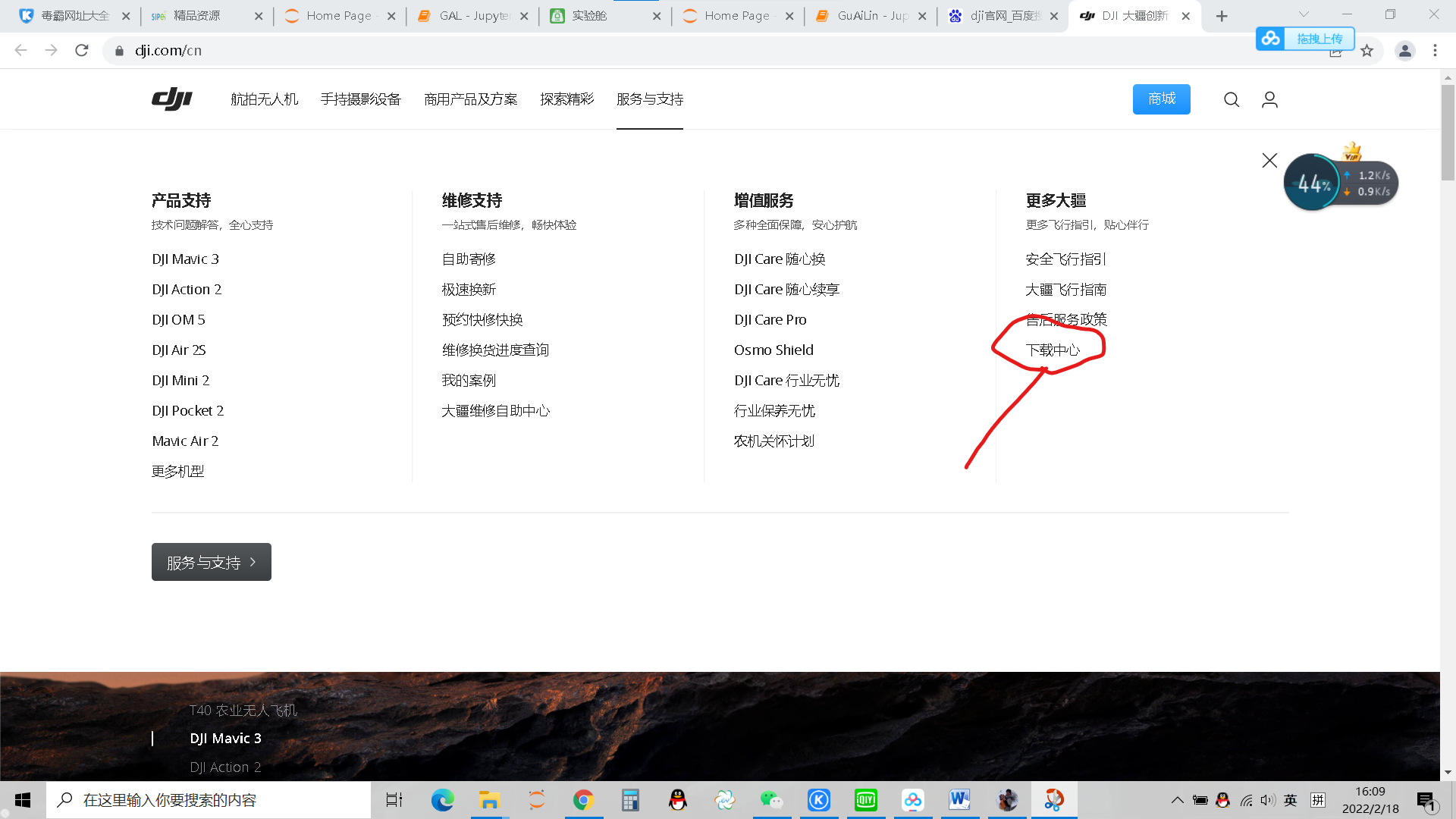The width and height of the screenshot is (1456, 819).
Task: Click the Windows taskbar search box
Action: click(209, 800)
